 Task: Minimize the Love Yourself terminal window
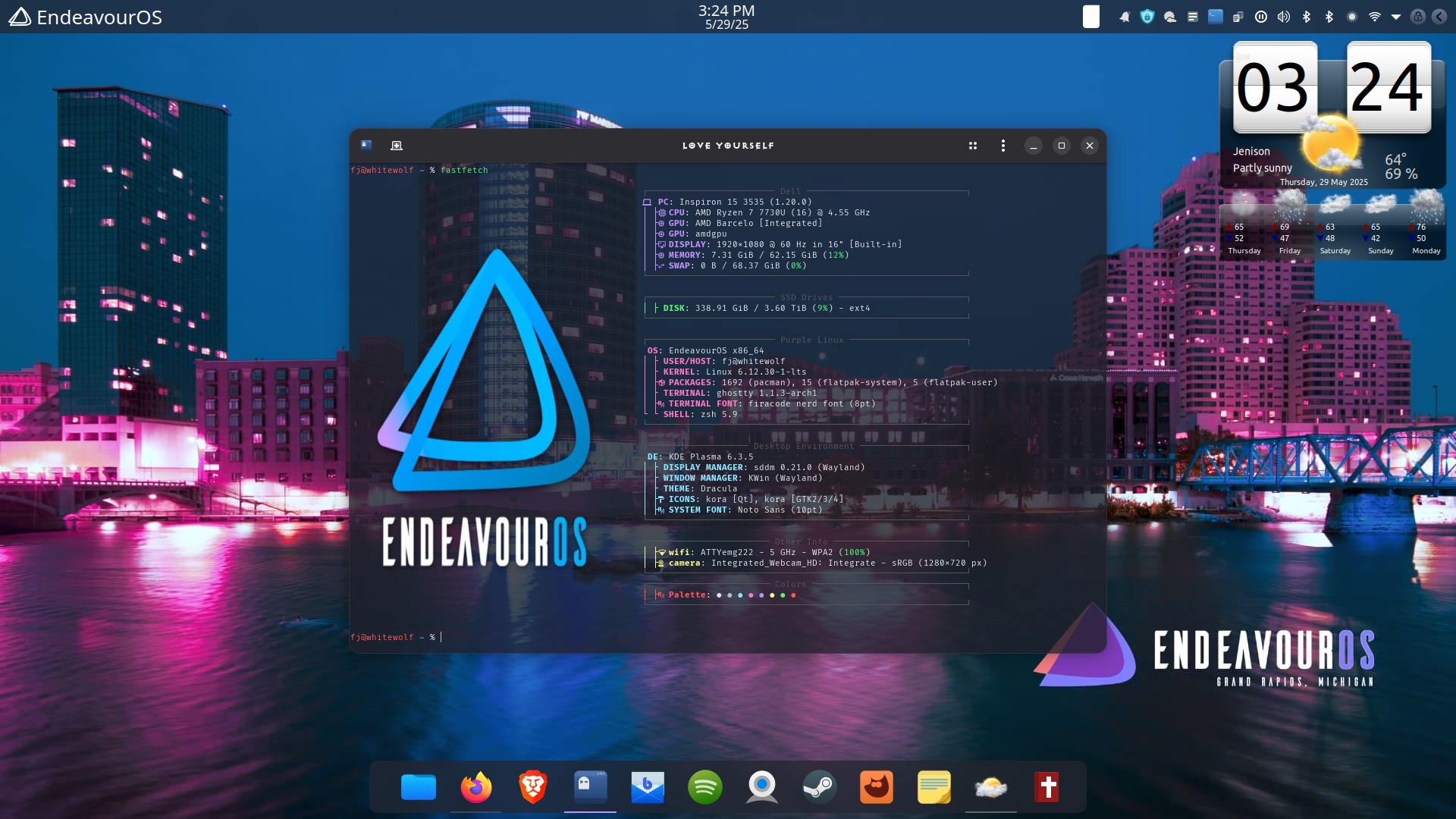(x=1034, y=146)
